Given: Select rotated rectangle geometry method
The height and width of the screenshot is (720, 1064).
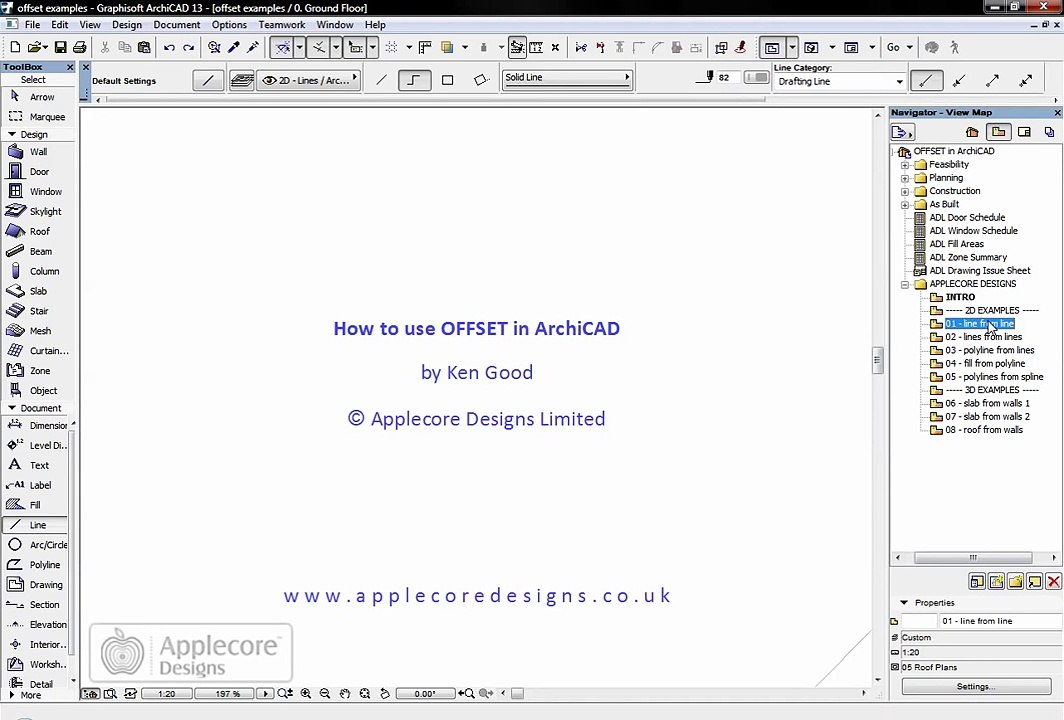Looking at the screenshot, I should pos(481,80).
